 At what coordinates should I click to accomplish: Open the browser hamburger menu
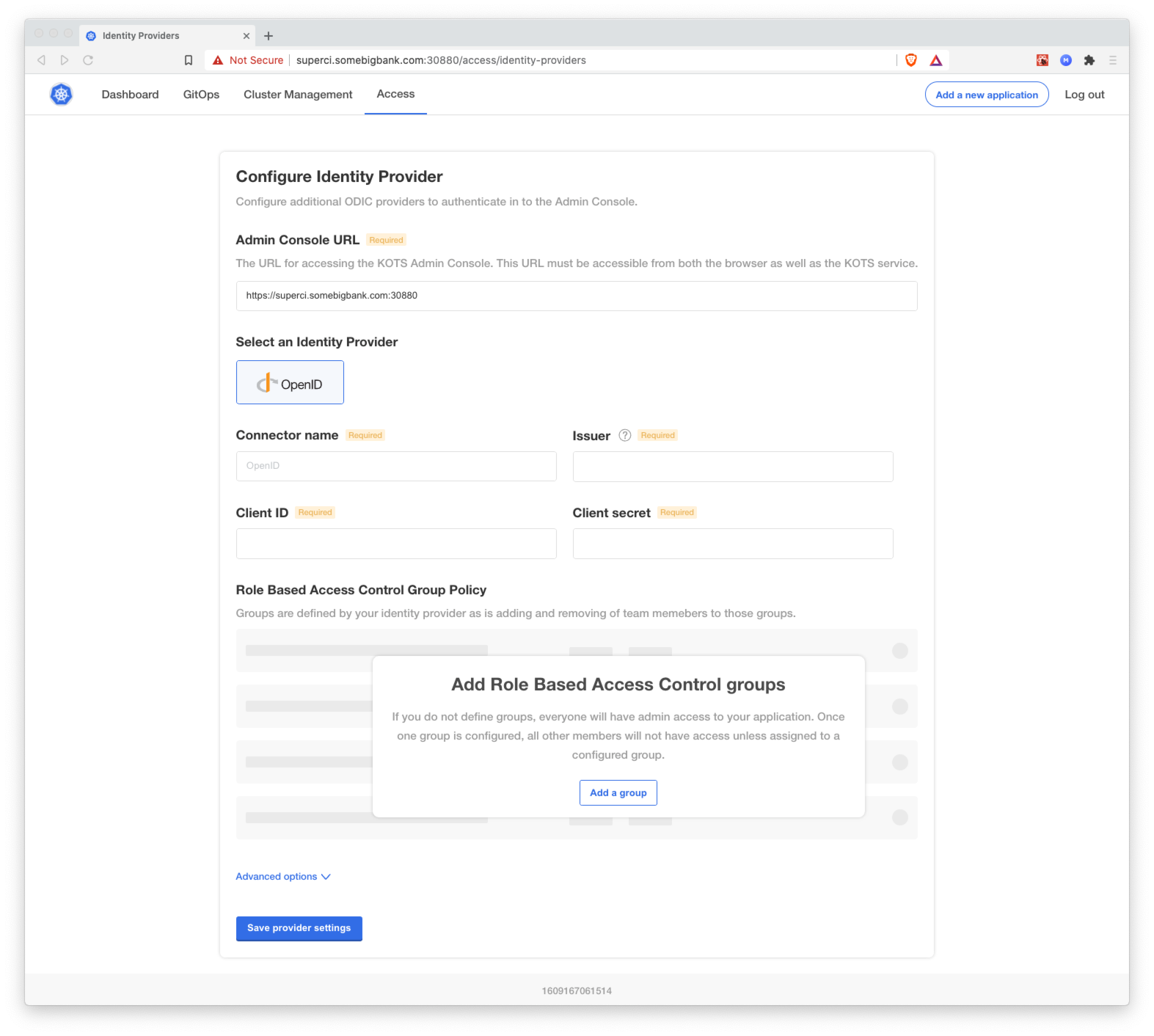tap(1114, 60)
